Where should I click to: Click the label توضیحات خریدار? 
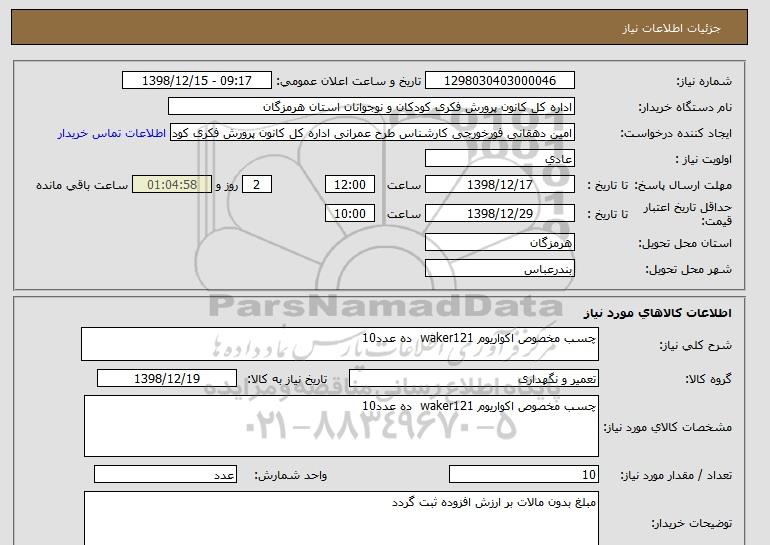pos(691,524)
